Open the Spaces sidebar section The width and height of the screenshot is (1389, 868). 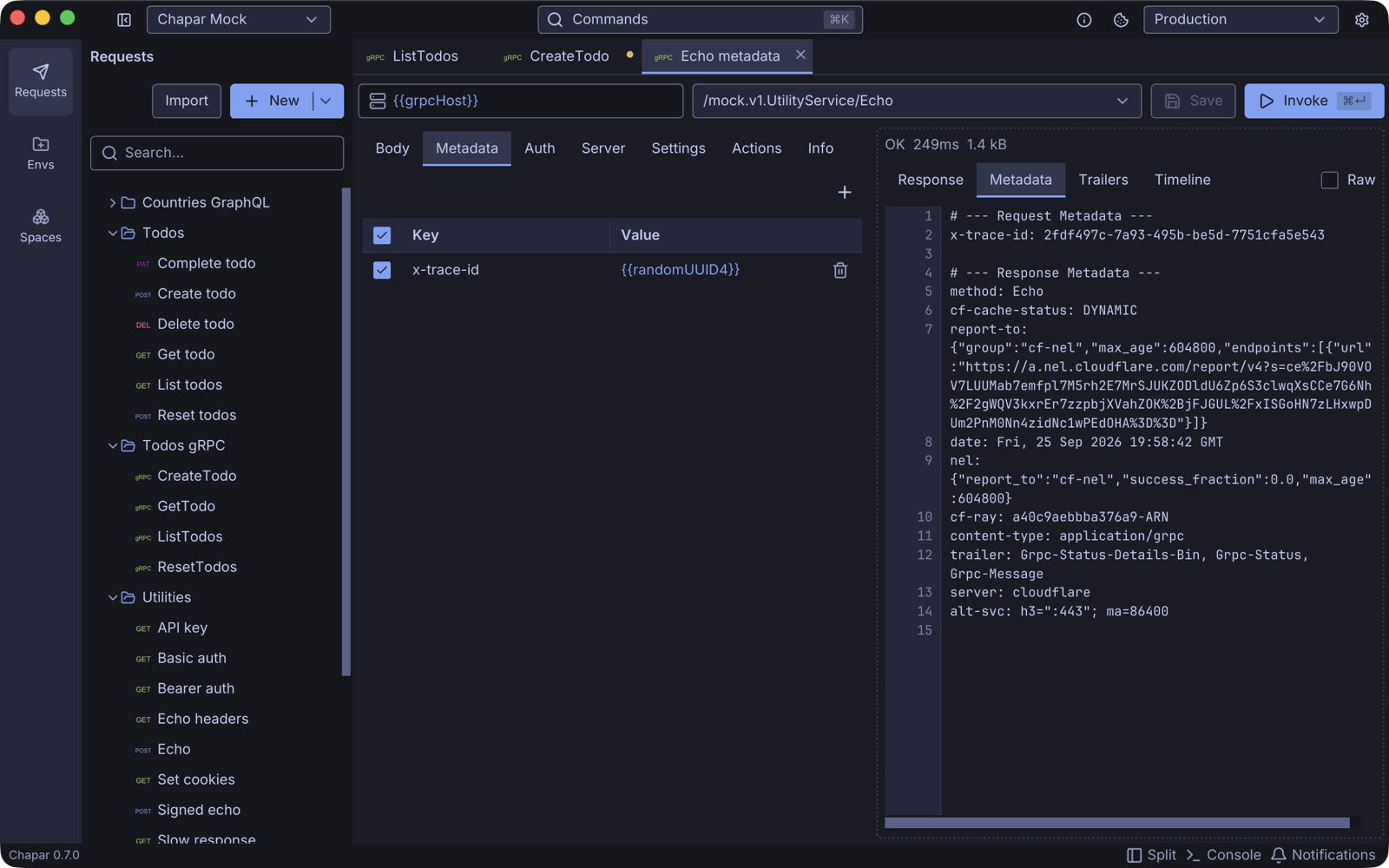click(x=41, y=226)
